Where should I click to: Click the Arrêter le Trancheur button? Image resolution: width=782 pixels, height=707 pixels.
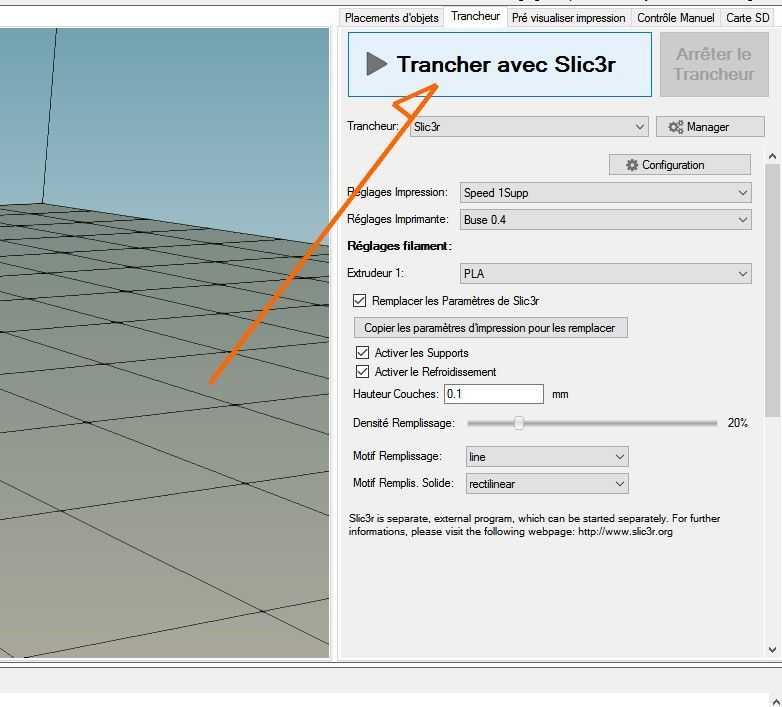714,64
